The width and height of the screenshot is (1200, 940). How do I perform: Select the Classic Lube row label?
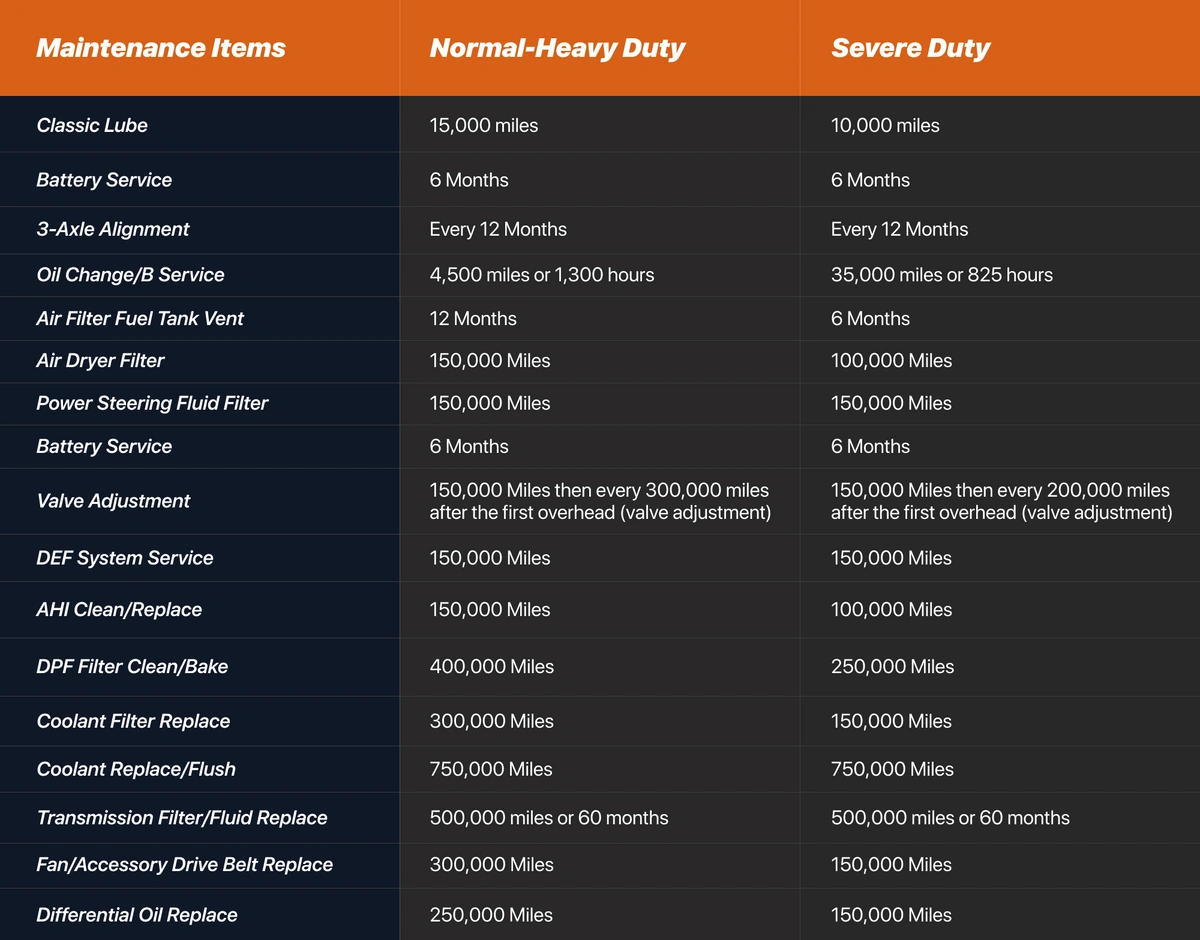pyautogui.click(x=92, y=125)
